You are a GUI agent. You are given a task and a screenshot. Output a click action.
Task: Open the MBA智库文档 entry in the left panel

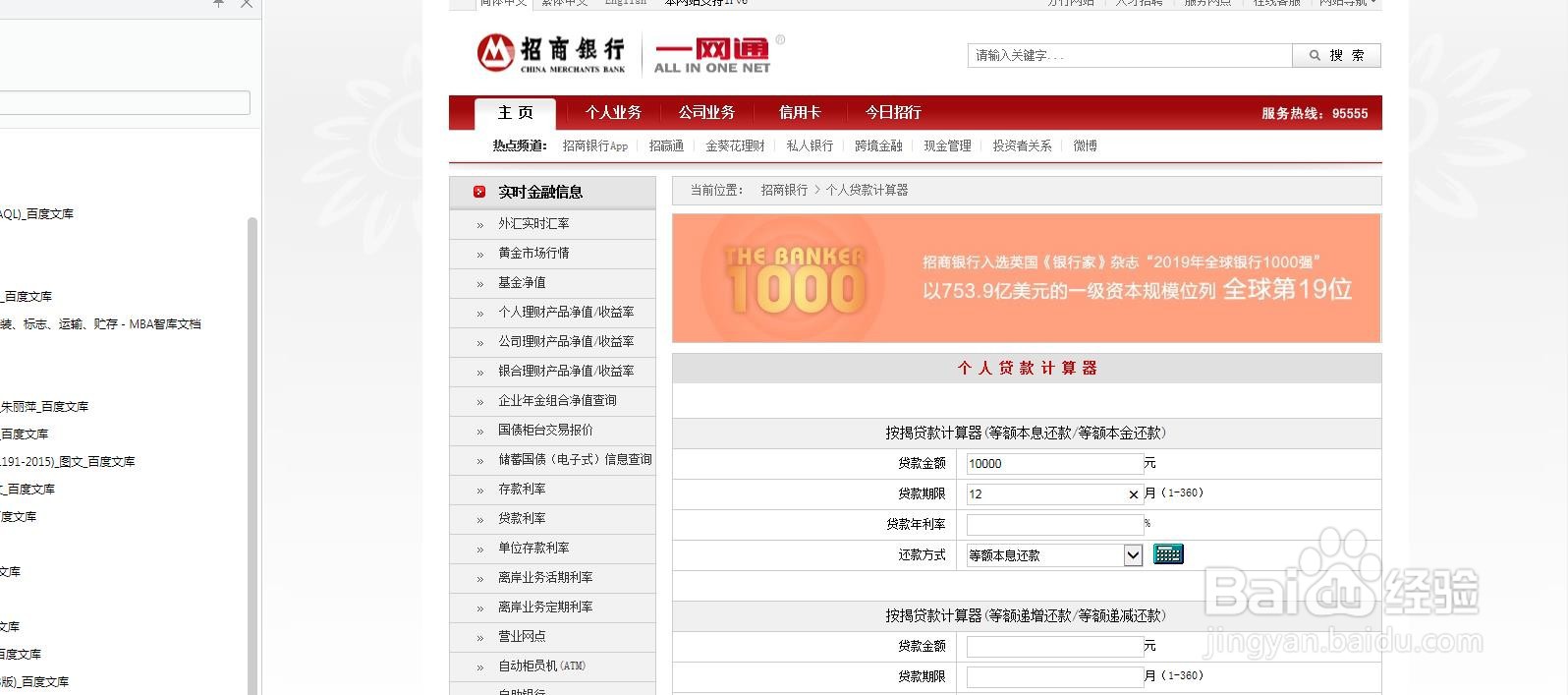coord(100,324)
